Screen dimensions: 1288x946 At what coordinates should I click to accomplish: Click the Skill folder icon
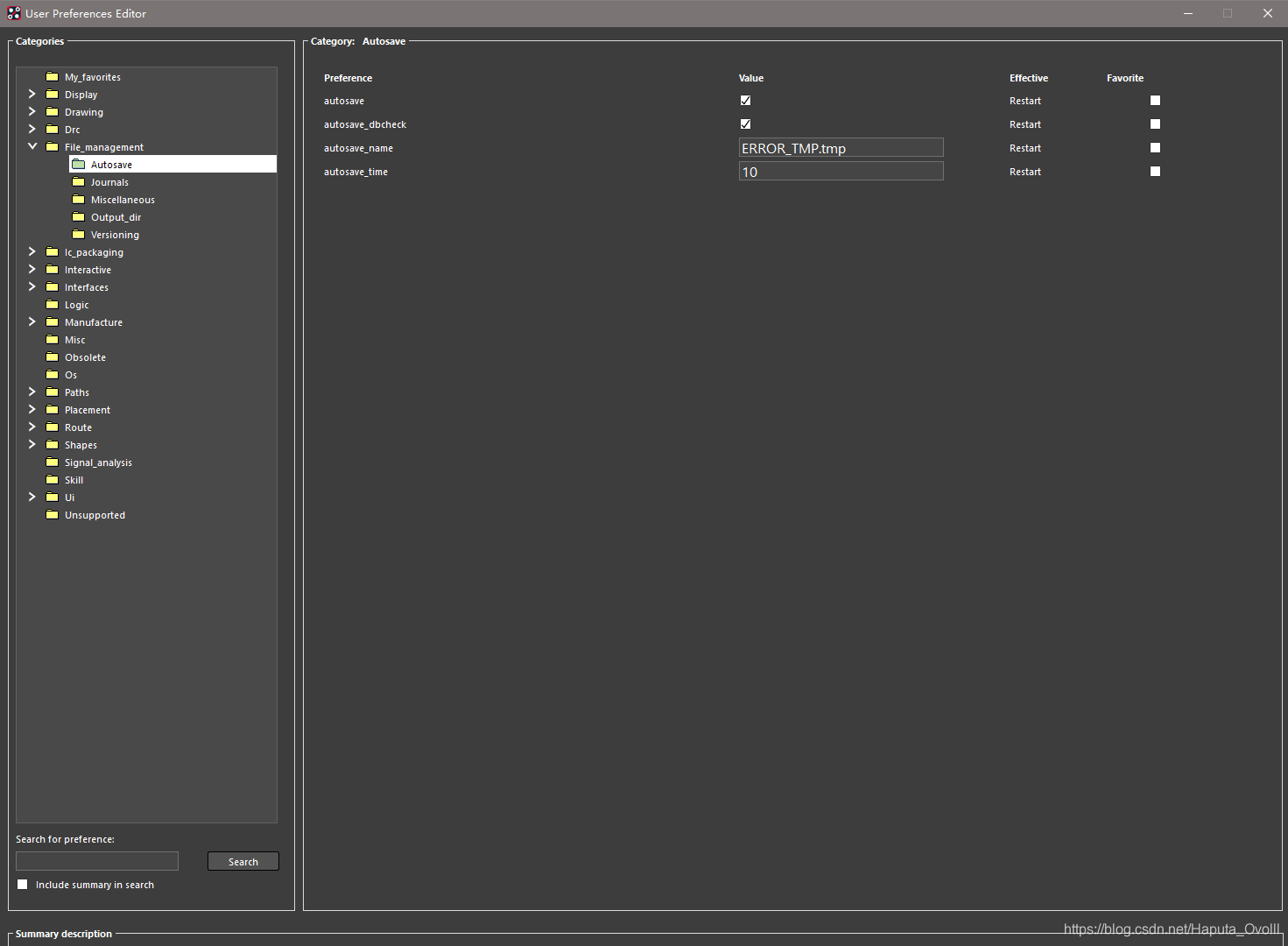point(52,480)
